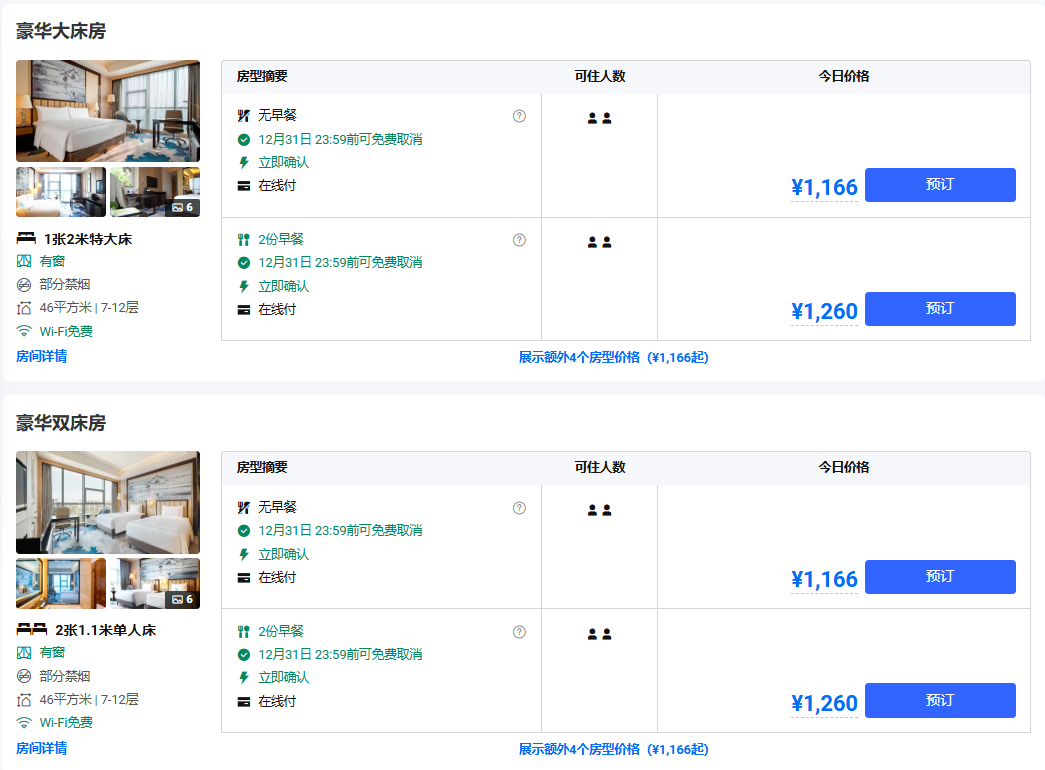This screenshot has height=770, width=1045.
Task: View the main photo of 豪华大床房
Action: coord(107,111)
